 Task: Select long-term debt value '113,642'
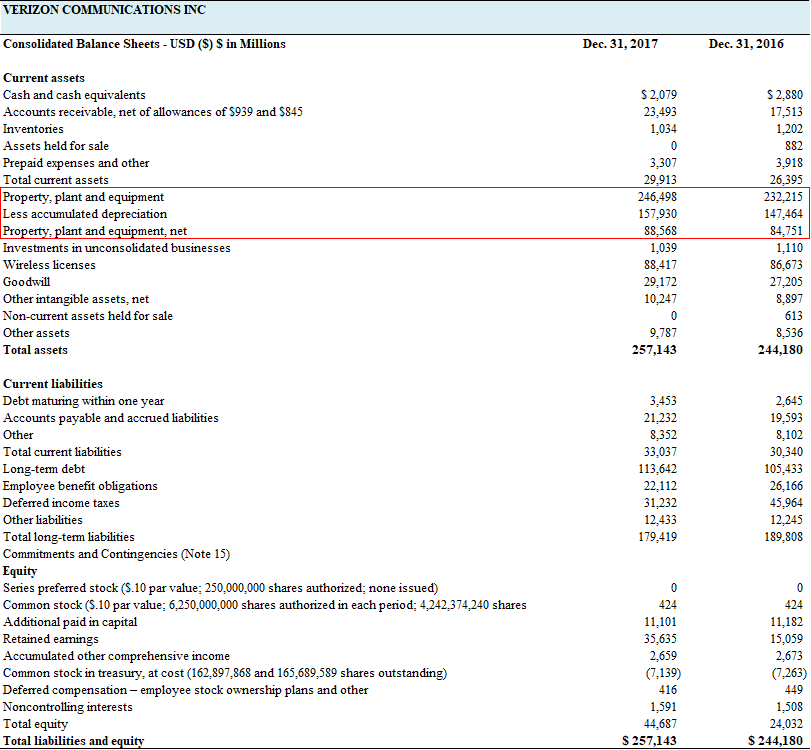[x=657, y=470]
